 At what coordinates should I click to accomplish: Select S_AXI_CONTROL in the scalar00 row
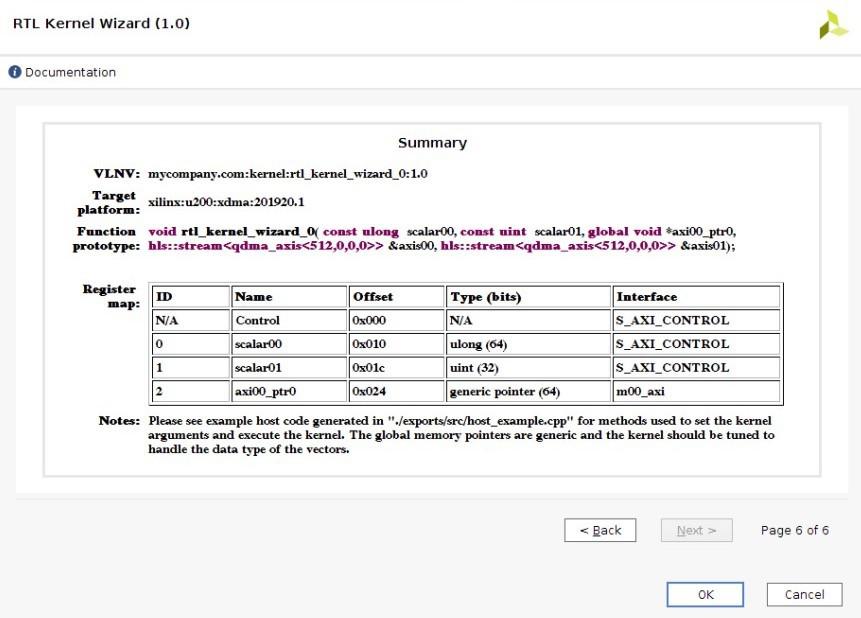pyautogui.click(x=696, y=344)
